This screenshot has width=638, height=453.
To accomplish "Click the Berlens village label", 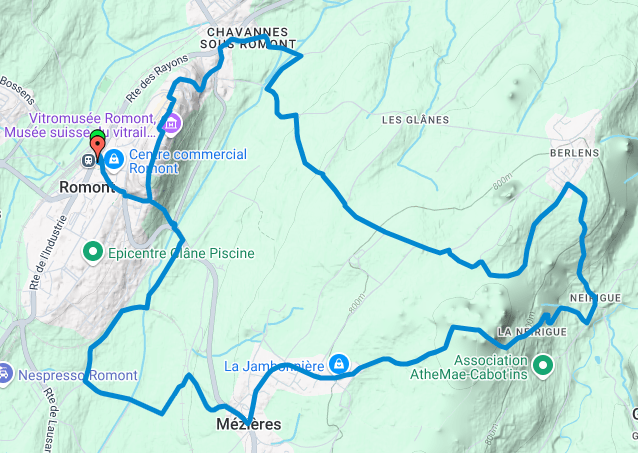I will [x=575, y=153].
